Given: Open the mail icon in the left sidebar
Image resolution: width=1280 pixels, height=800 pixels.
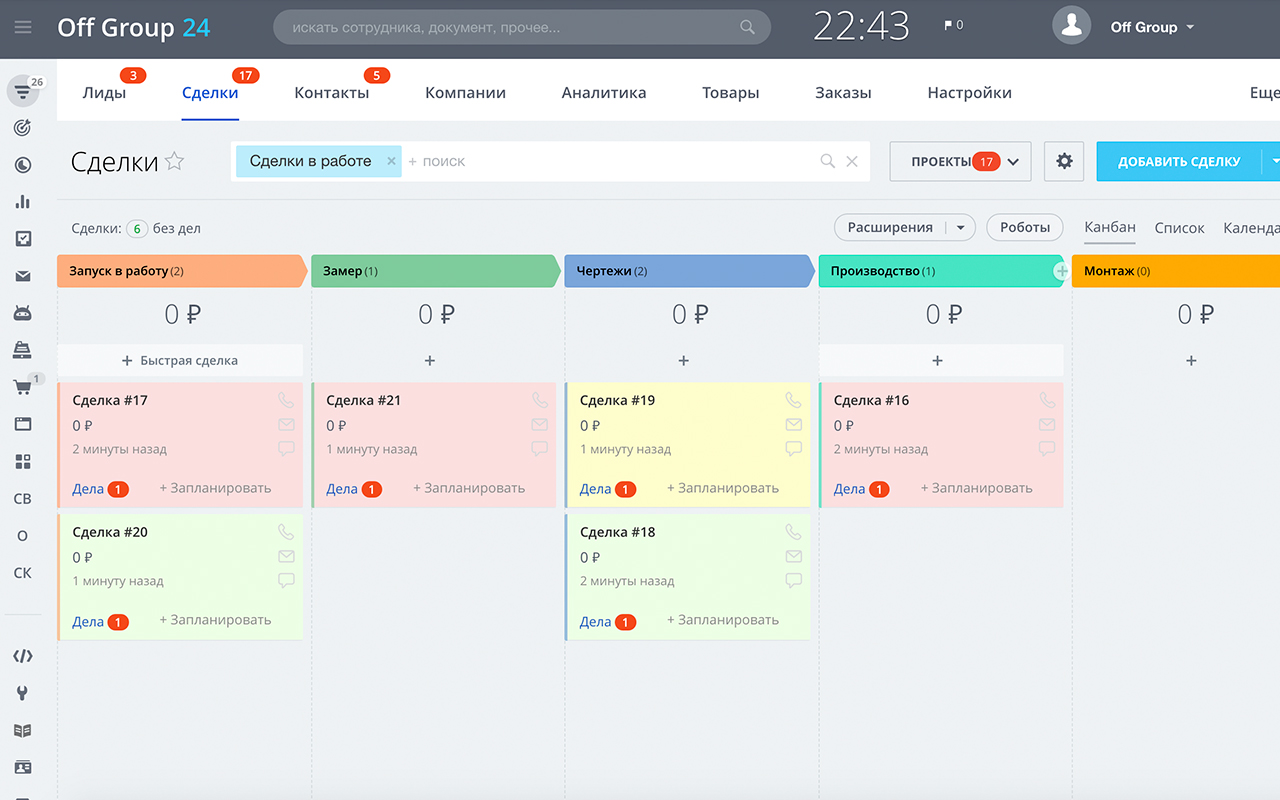Looking at the screenshot, I should point(22,276).
